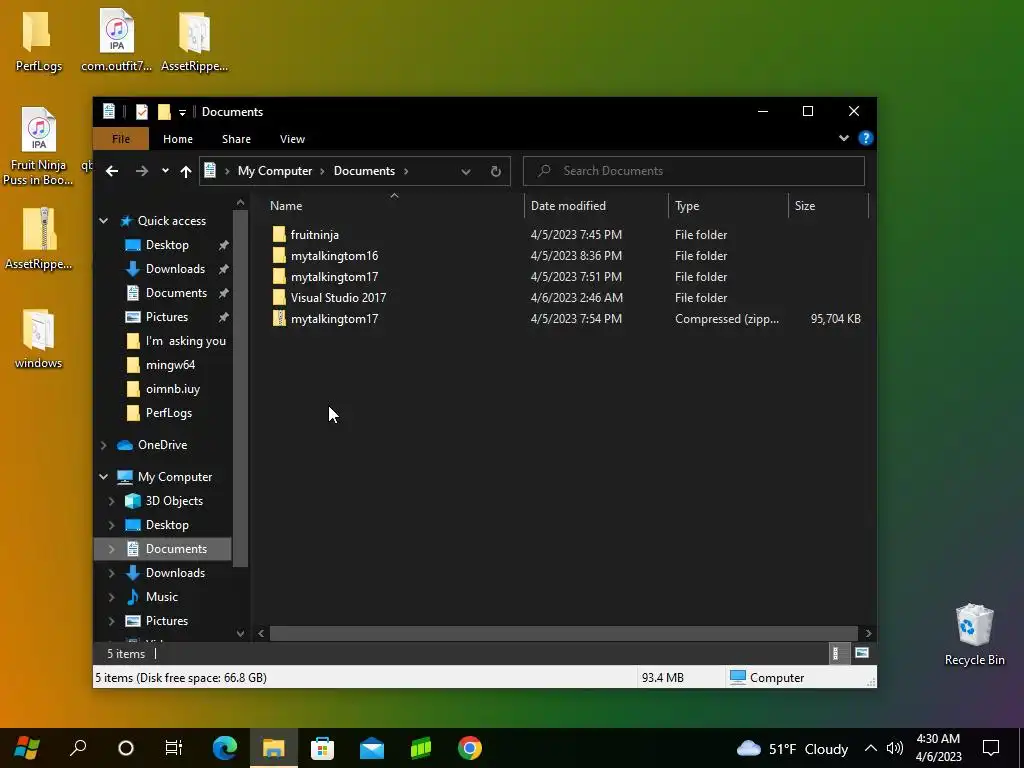Sort by the Name column header
This screenshot has width=1024, height=768.
394,206
